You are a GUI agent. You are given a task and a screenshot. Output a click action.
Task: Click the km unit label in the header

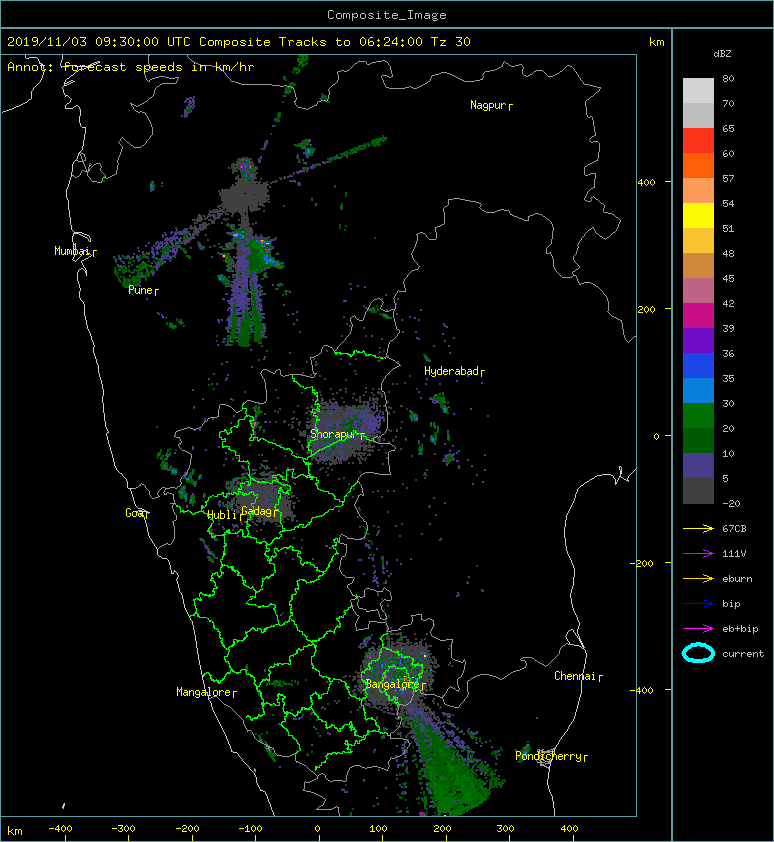point(656,42)
